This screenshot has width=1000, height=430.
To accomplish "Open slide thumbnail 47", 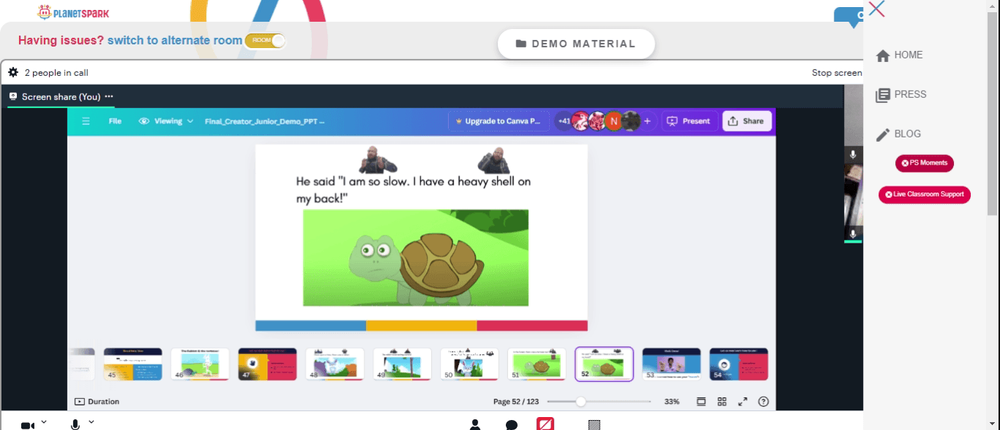I will (267, 364).
